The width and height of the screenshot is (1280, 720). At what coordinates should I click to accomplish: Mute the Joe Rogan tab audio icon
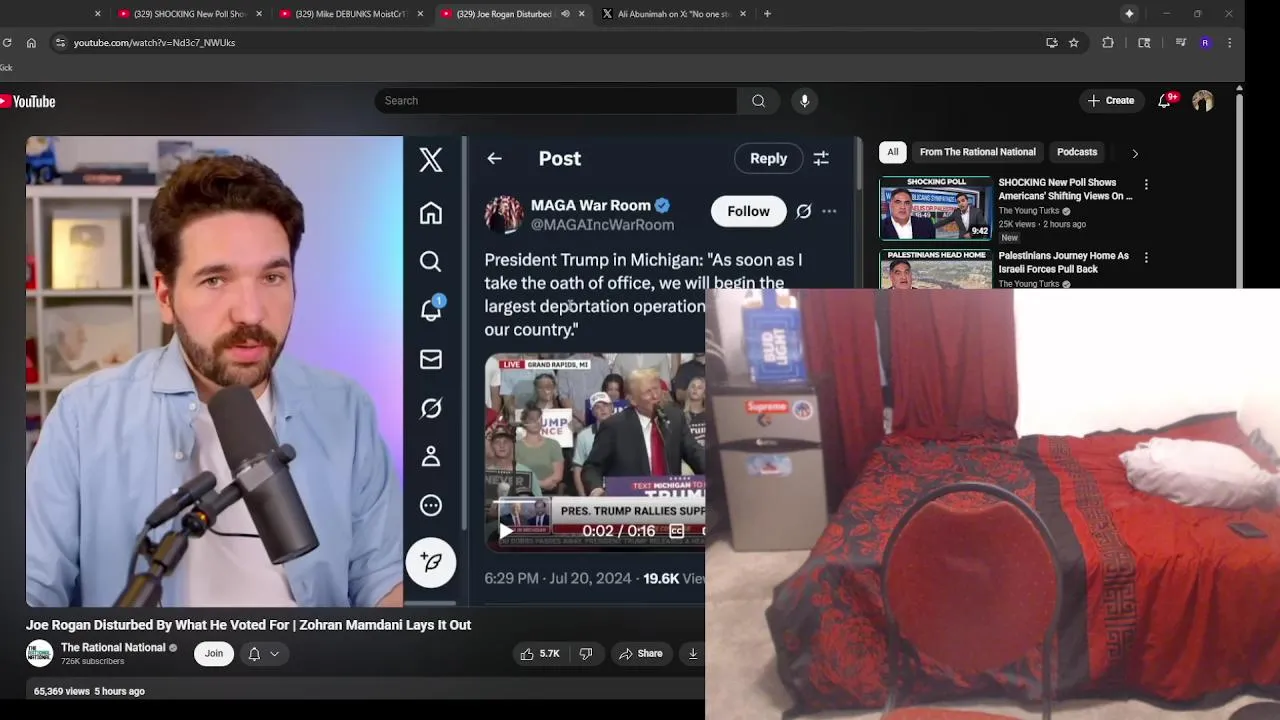[565, 14]
